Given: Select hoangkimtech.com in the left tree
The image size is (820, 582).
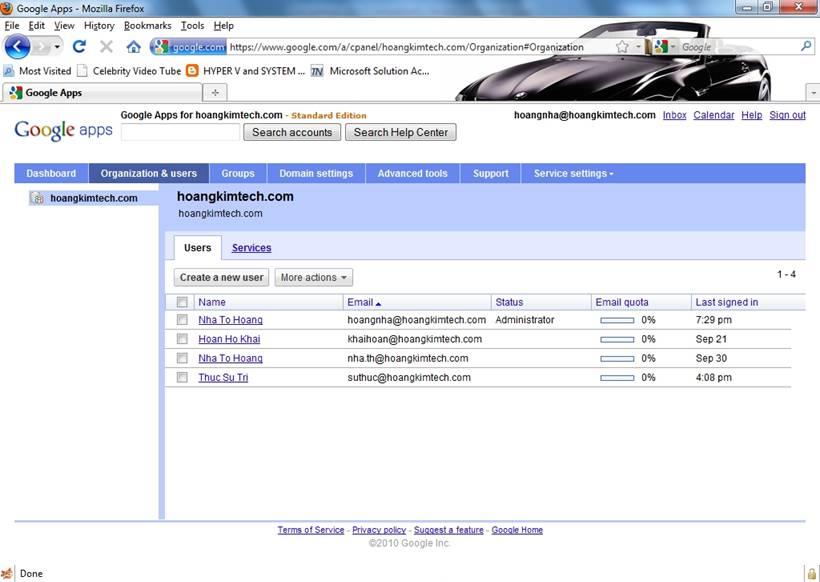Looking at the screenshot, I should click(94, 198).
